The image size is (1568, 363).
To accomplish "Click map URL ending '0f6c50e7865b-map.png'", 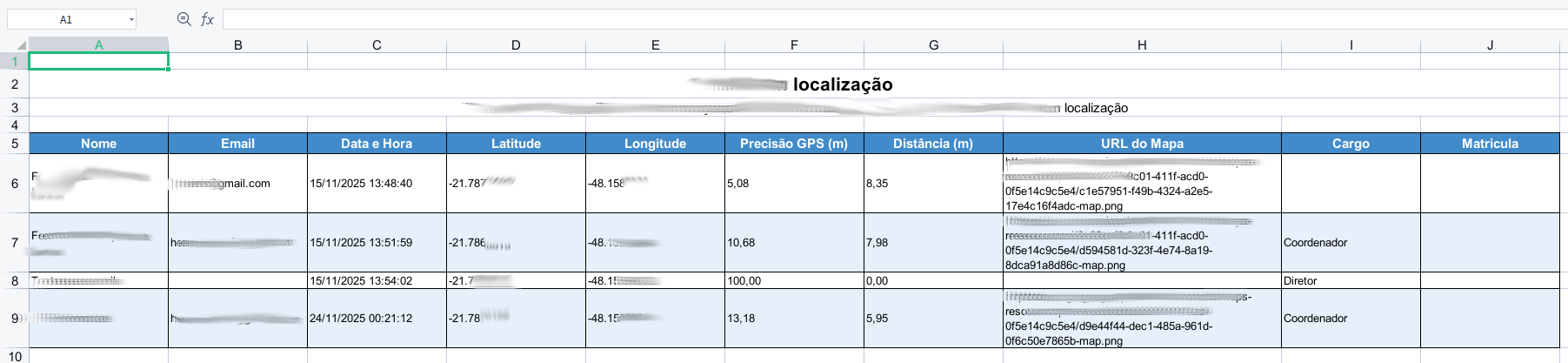I will coord(1142,318).
